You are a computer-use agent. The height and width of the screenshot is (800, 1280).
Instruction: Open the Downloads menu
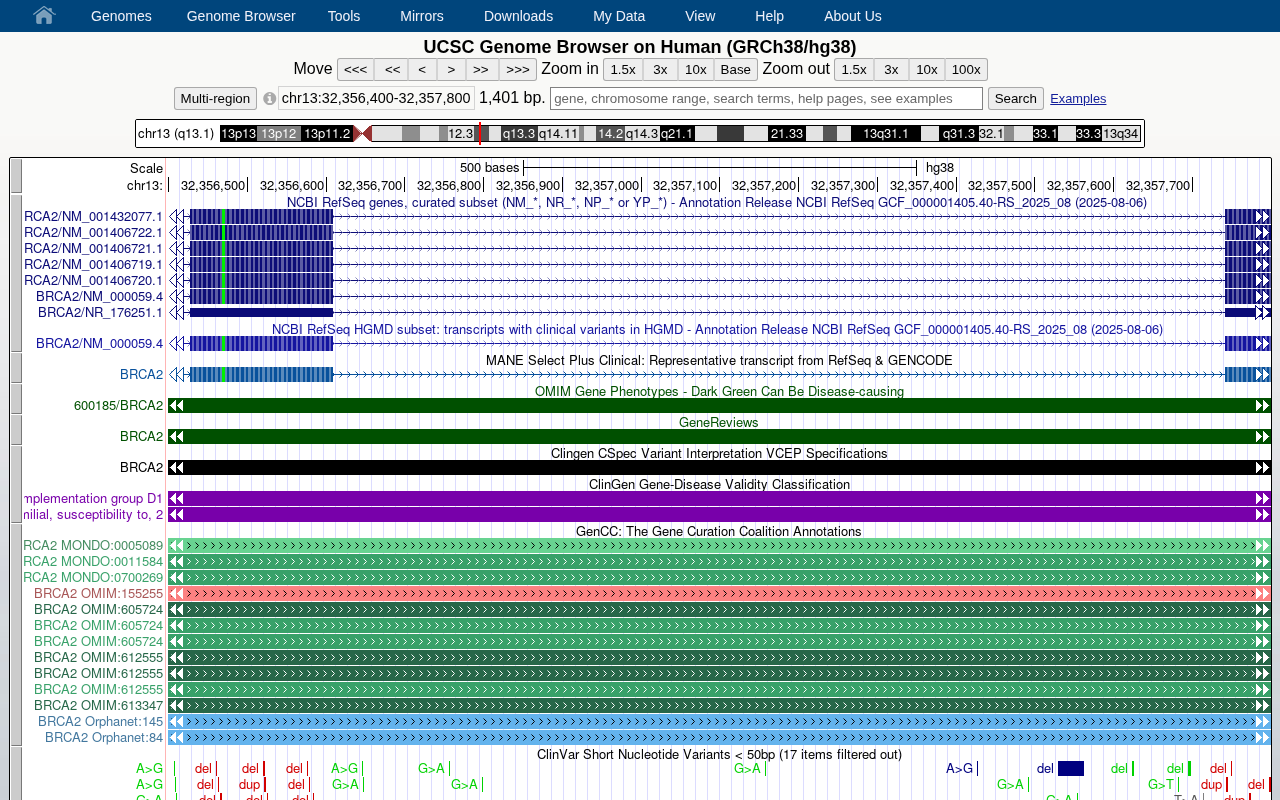pos(518,16)
